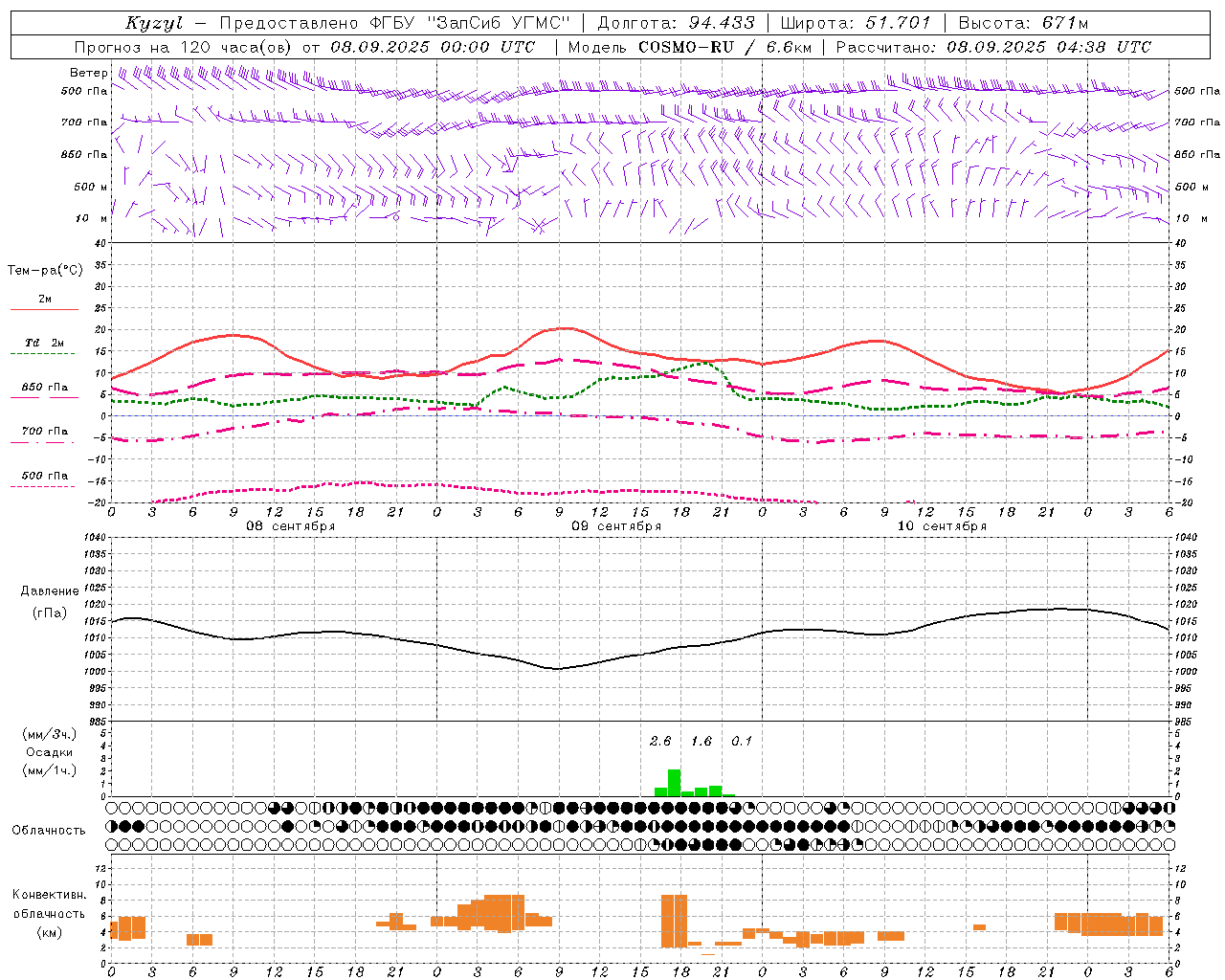Image resolution: width=1225 pixels, height=980 pixels.
Task: Click the forecast start "08.09.2025 00:00 UTC"
Action: click(433, 47)
